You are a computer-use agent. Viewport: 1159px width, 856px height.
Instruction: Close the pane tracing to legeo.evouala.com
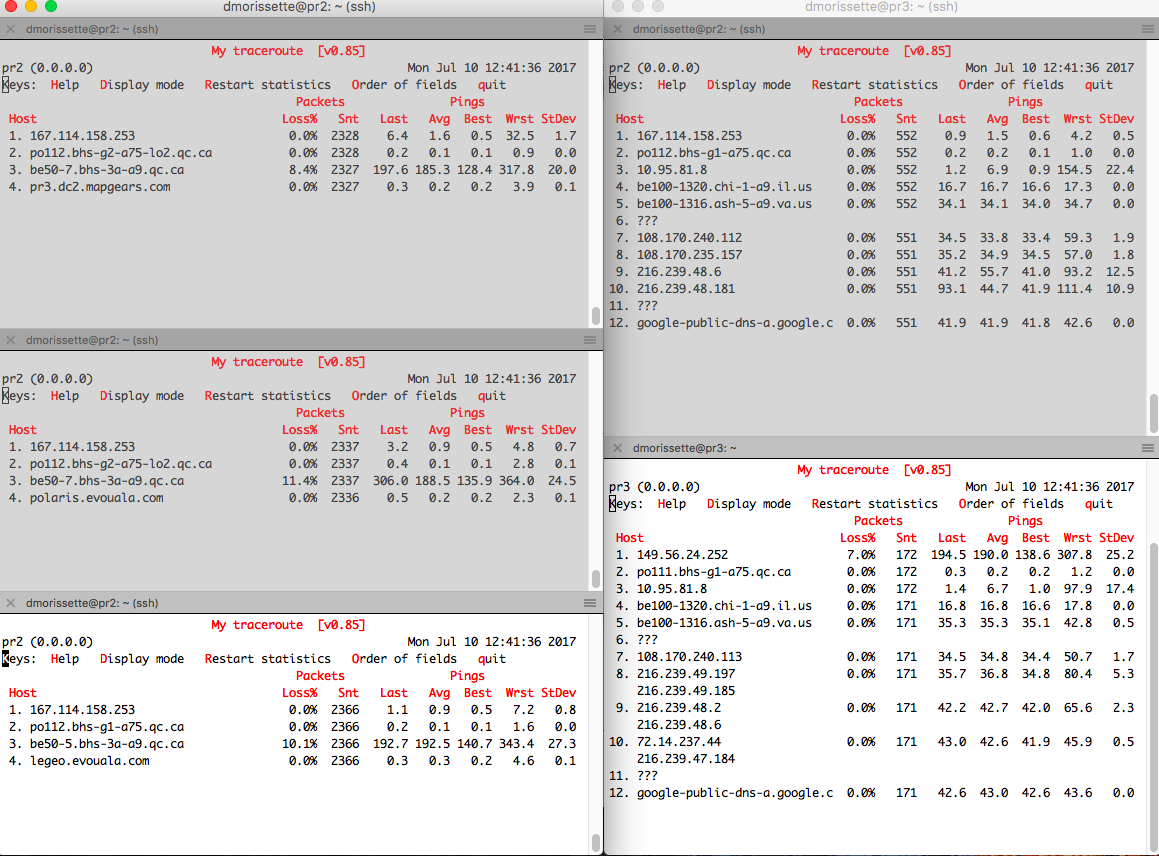click(10, 603)
